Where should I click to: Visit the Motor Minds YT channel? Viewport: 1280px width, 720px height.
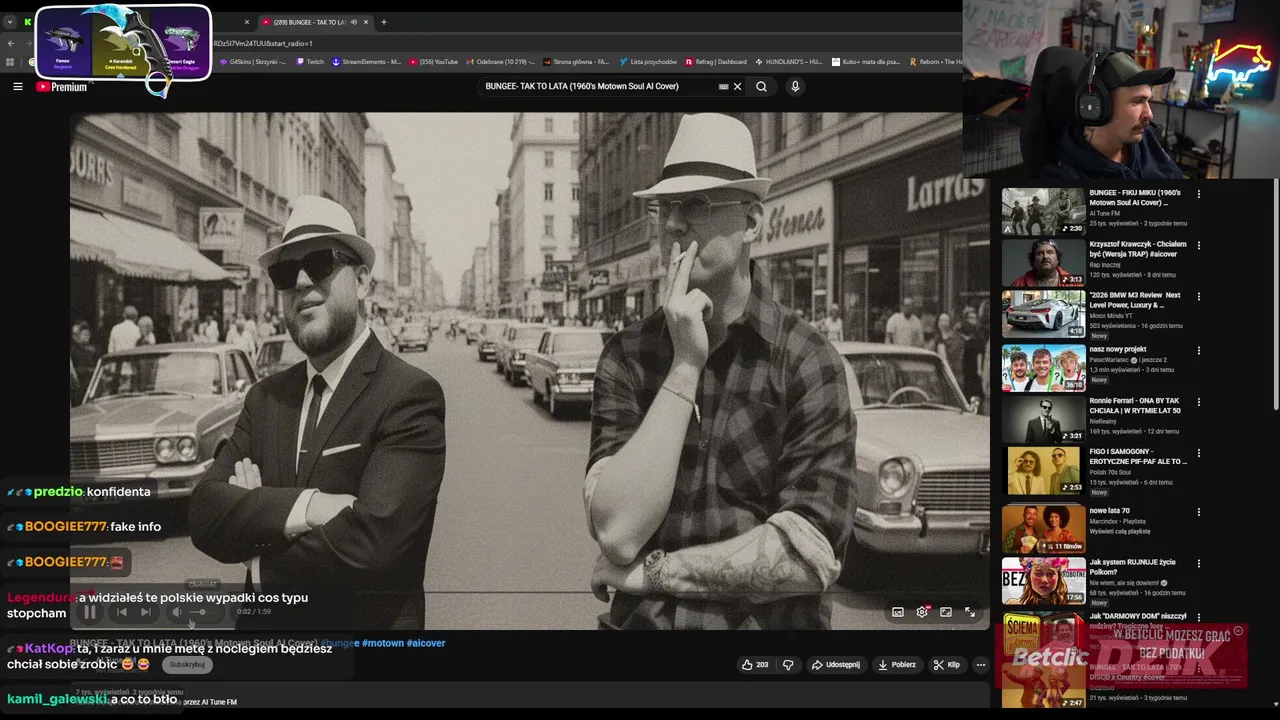(1110, 316)
